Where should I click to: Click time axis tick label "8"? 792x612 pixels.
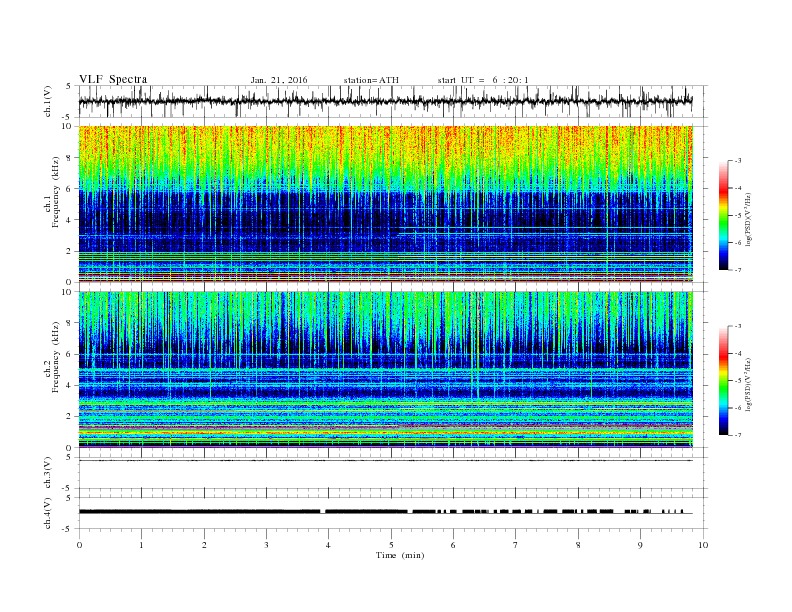point(578,545)
